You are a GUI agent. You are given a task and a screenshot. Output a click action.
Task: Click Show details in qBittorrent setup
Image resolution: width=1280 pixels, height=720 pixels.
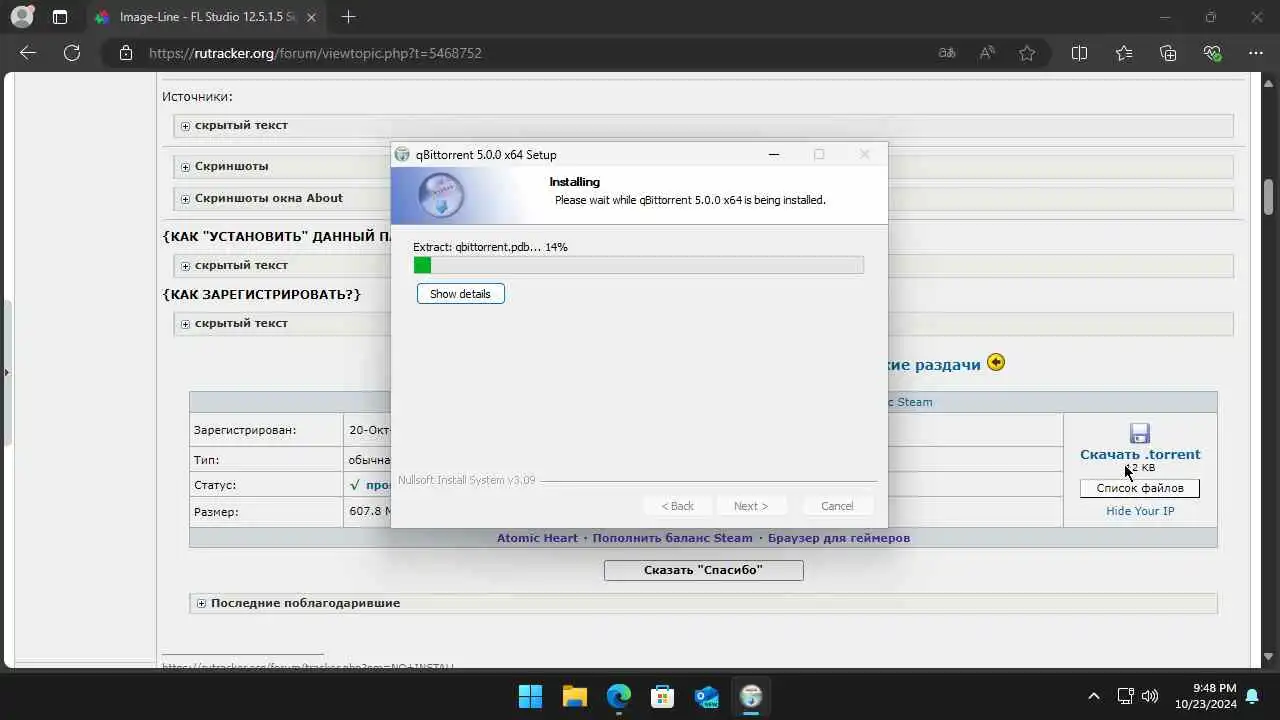(x=460, y=294)
